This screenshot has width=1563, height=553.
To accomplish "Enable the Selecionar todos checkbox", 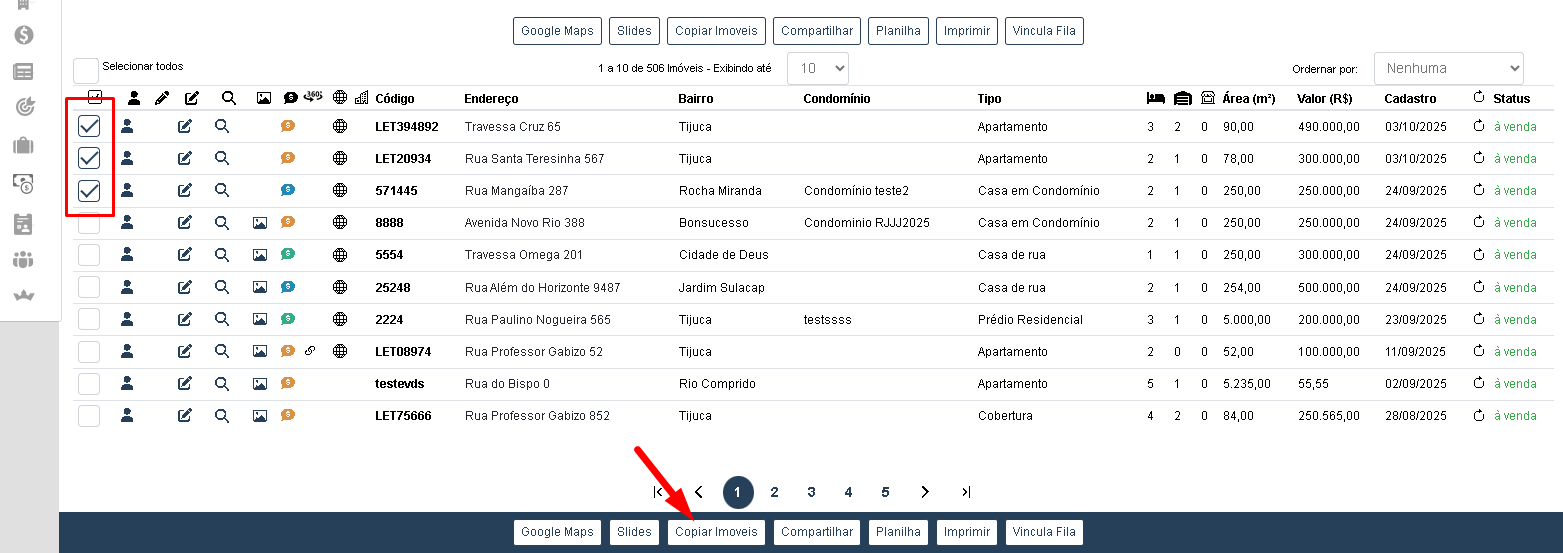I will pyautogui.click(x=86, y=70).
